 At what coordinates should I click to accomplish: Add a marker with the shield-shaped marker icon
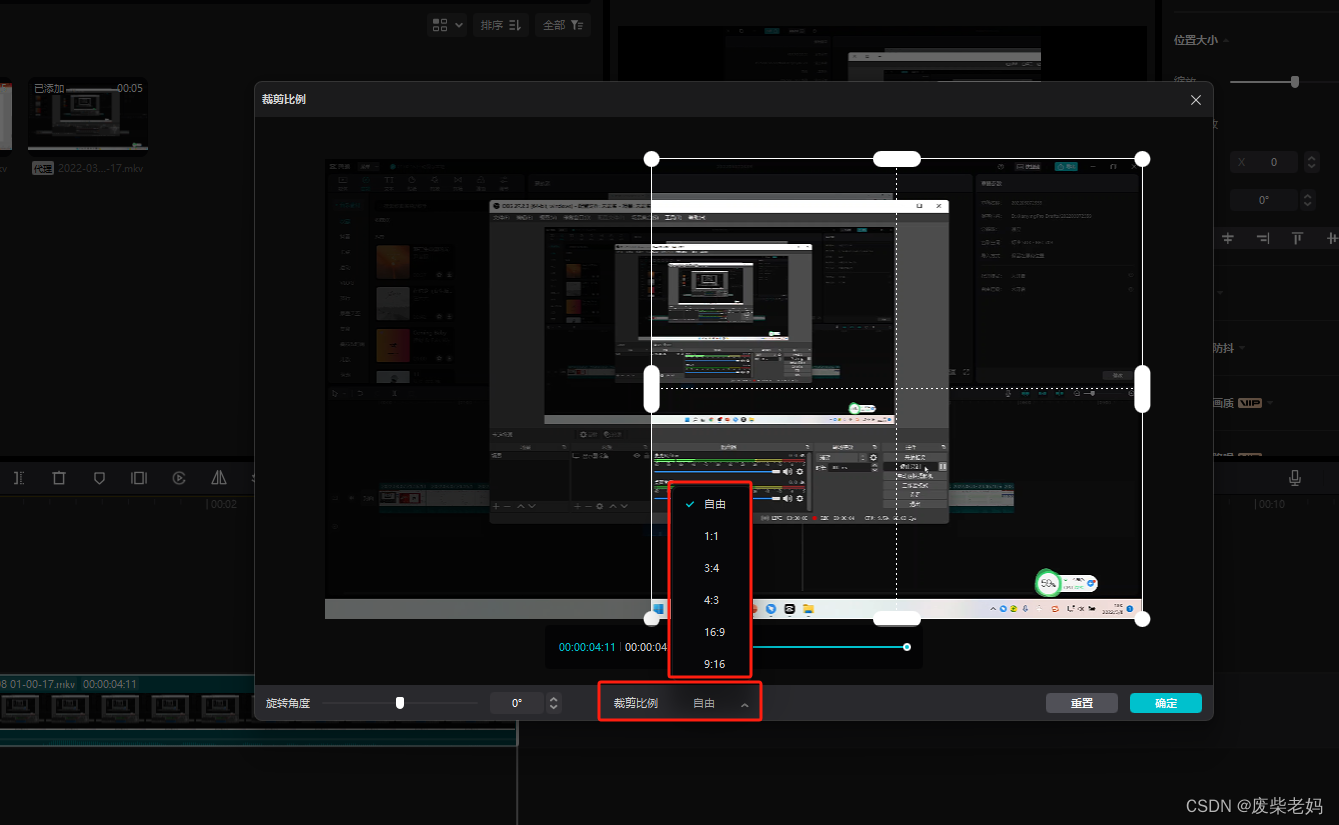tap(99, 478)
